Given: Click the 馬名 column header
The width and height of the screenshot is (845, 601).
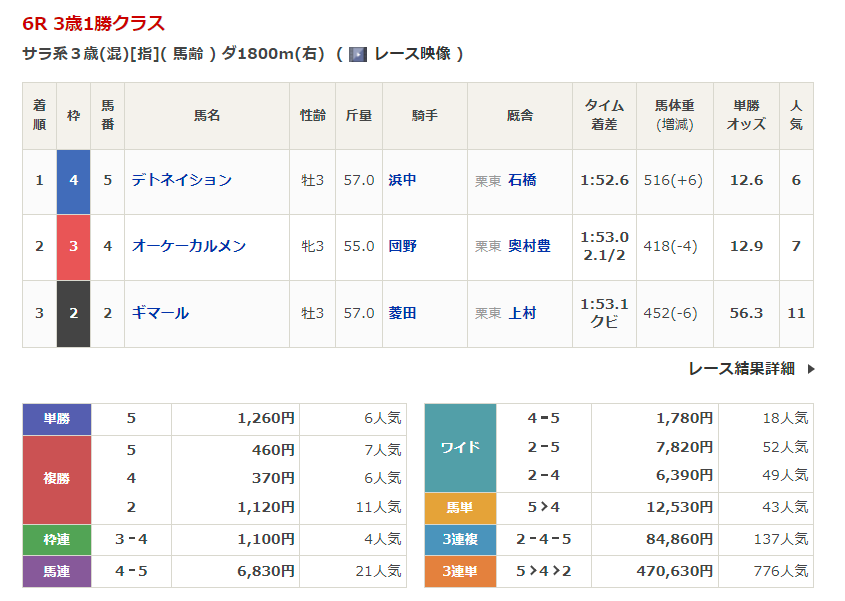Looking at the screenshot, I should point(207,116).
